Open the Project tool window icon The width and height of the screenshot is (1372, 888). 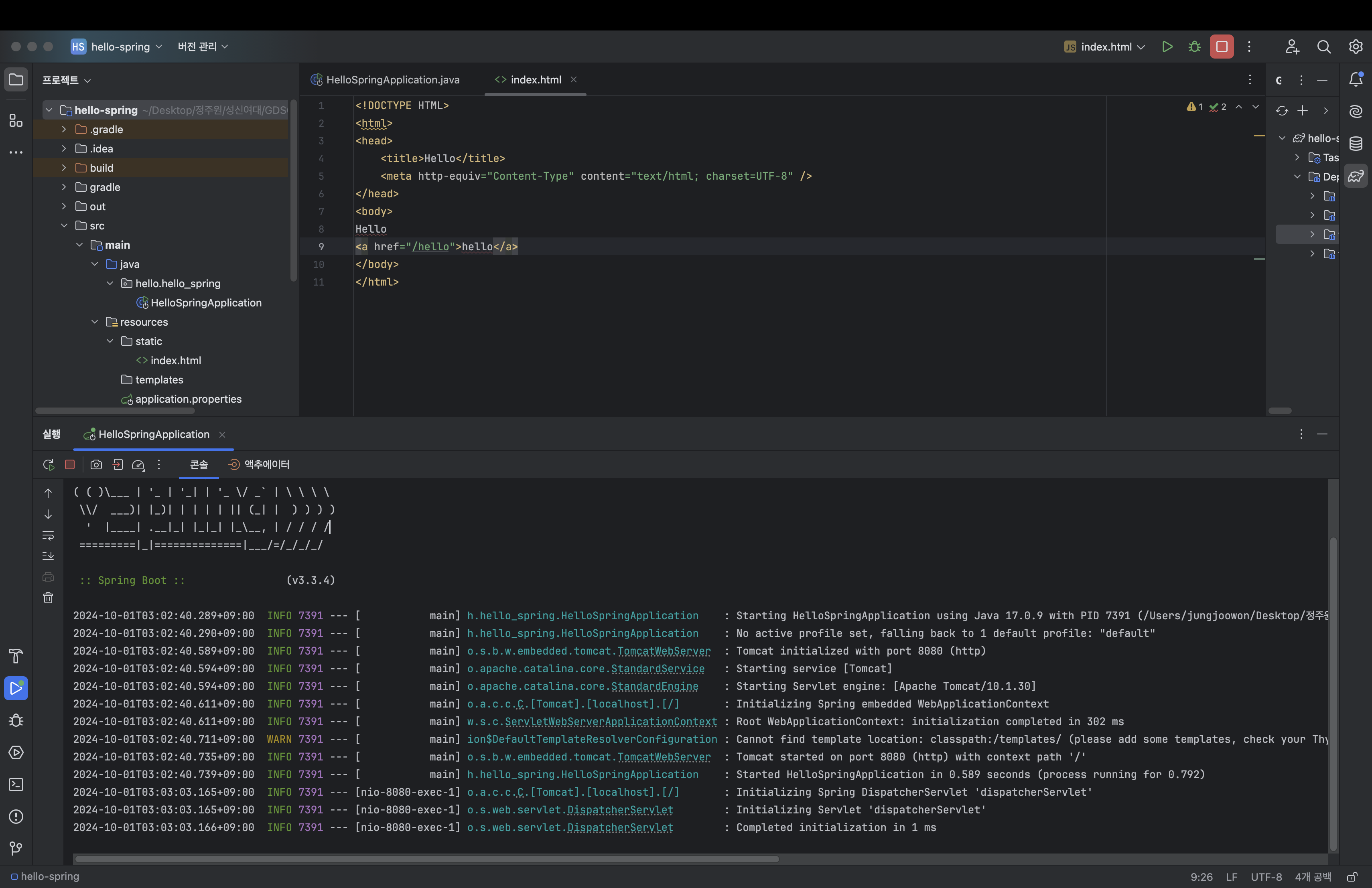click(16, 79)
